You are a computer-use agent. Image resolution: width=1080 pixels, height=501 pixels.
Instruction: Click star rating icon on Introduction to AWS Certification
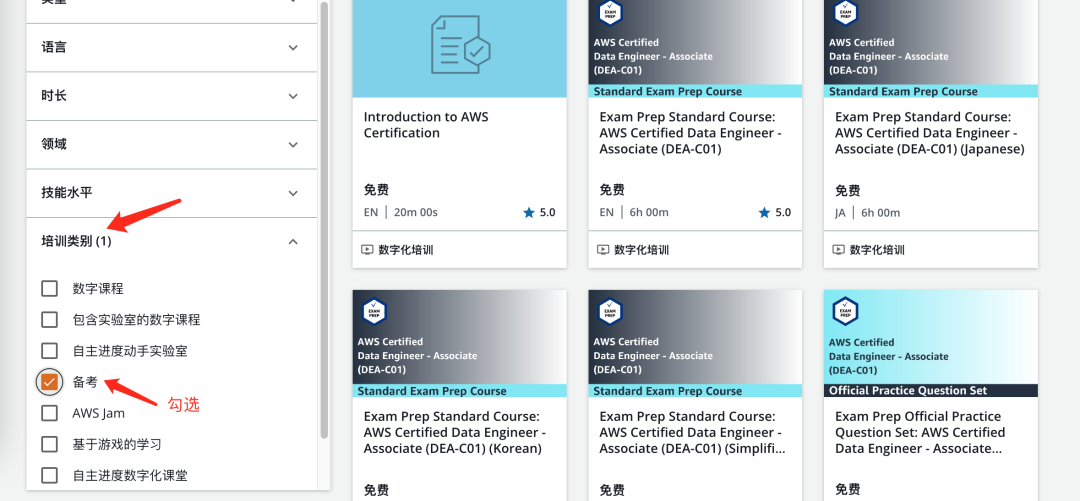point(528,212)
